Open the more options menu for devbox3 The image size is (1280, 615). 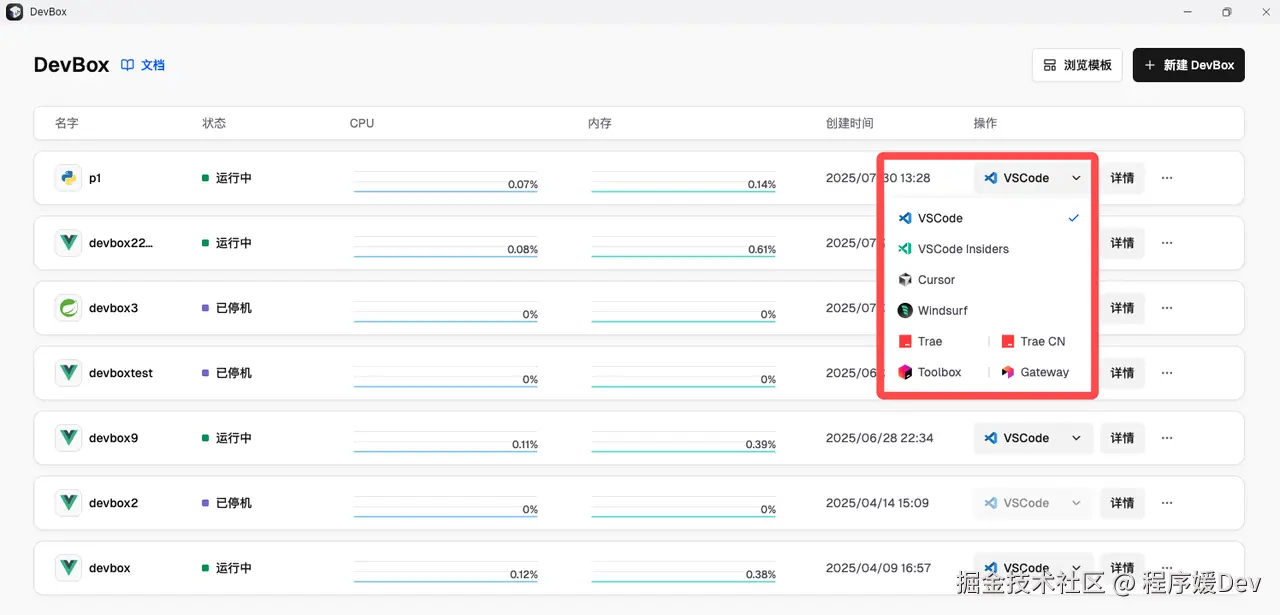click(1166, 308)
